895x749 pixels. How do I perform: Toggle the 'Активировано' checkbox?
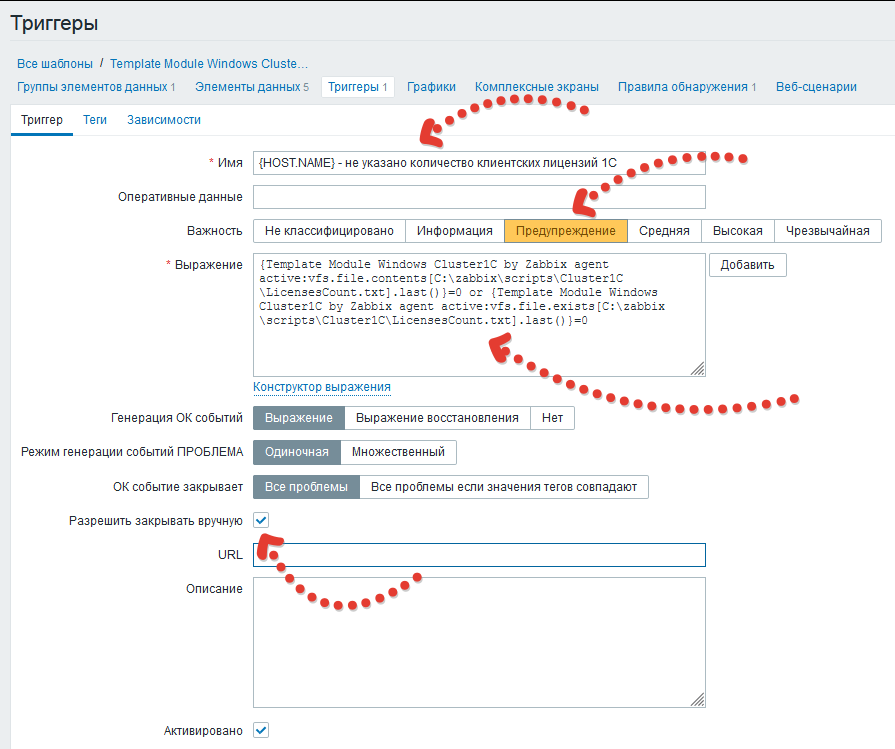[261, 730]
